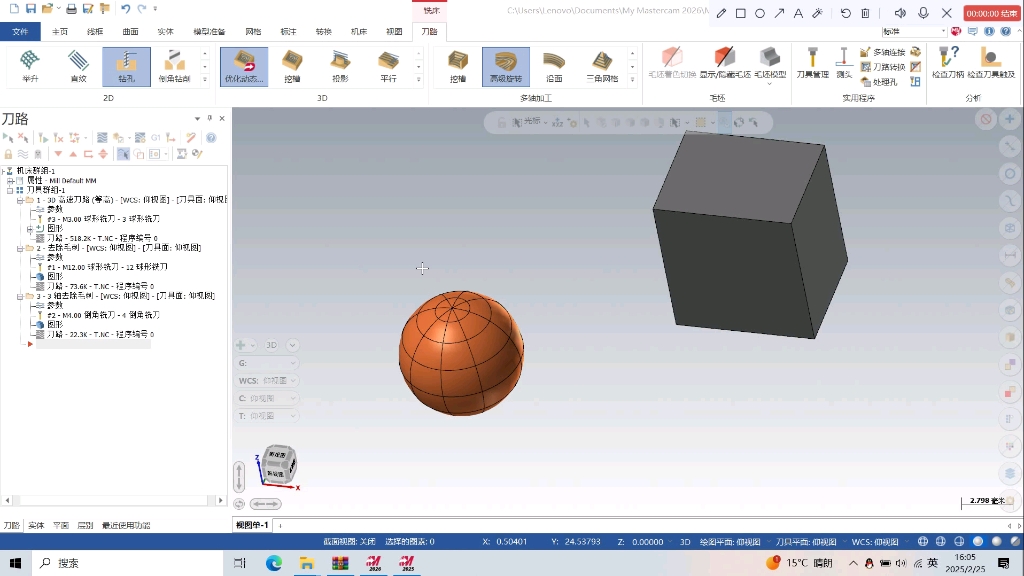Image resolution: width=1024 pixels, height=576 pixels.
Task: Click the move insert arrow down icon
Action: (x=58, y=154)
